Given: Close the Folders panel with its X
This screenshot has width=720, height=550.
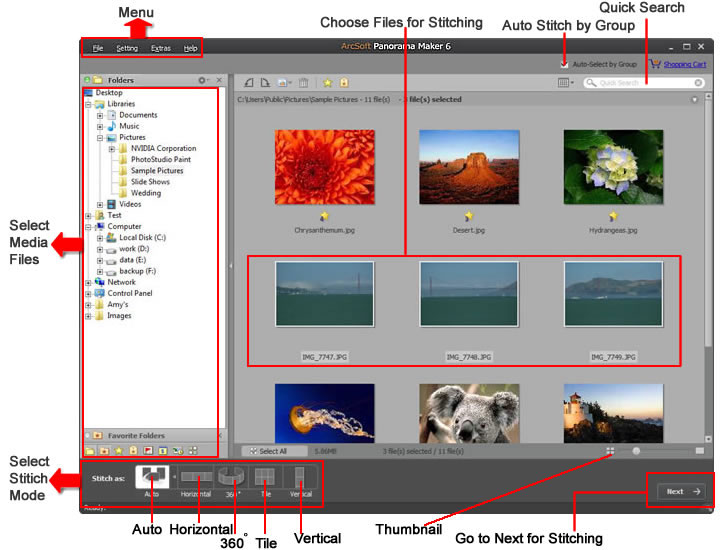Looking at the screenshot, I should pyautogui.click(x=219, y=80).
